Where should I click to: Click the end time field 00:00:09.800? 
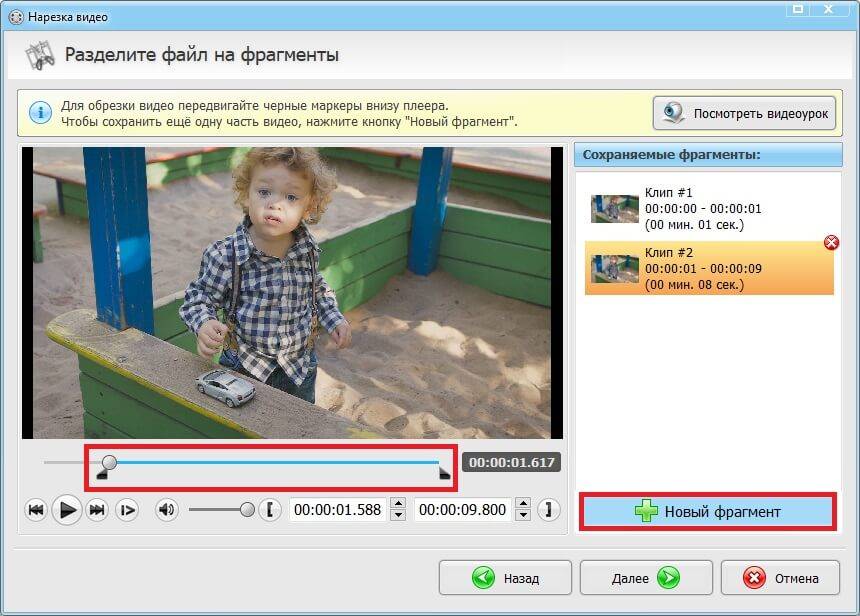[464, 510]
